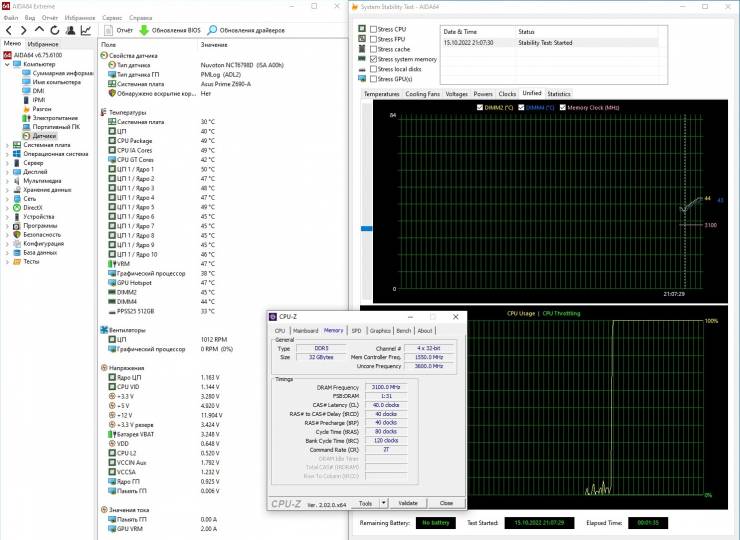Image resolution: width=740 pixels, height=540 pixels.
Task: Switch to Cooling Fans tab
Action: [x=422, y=94]
